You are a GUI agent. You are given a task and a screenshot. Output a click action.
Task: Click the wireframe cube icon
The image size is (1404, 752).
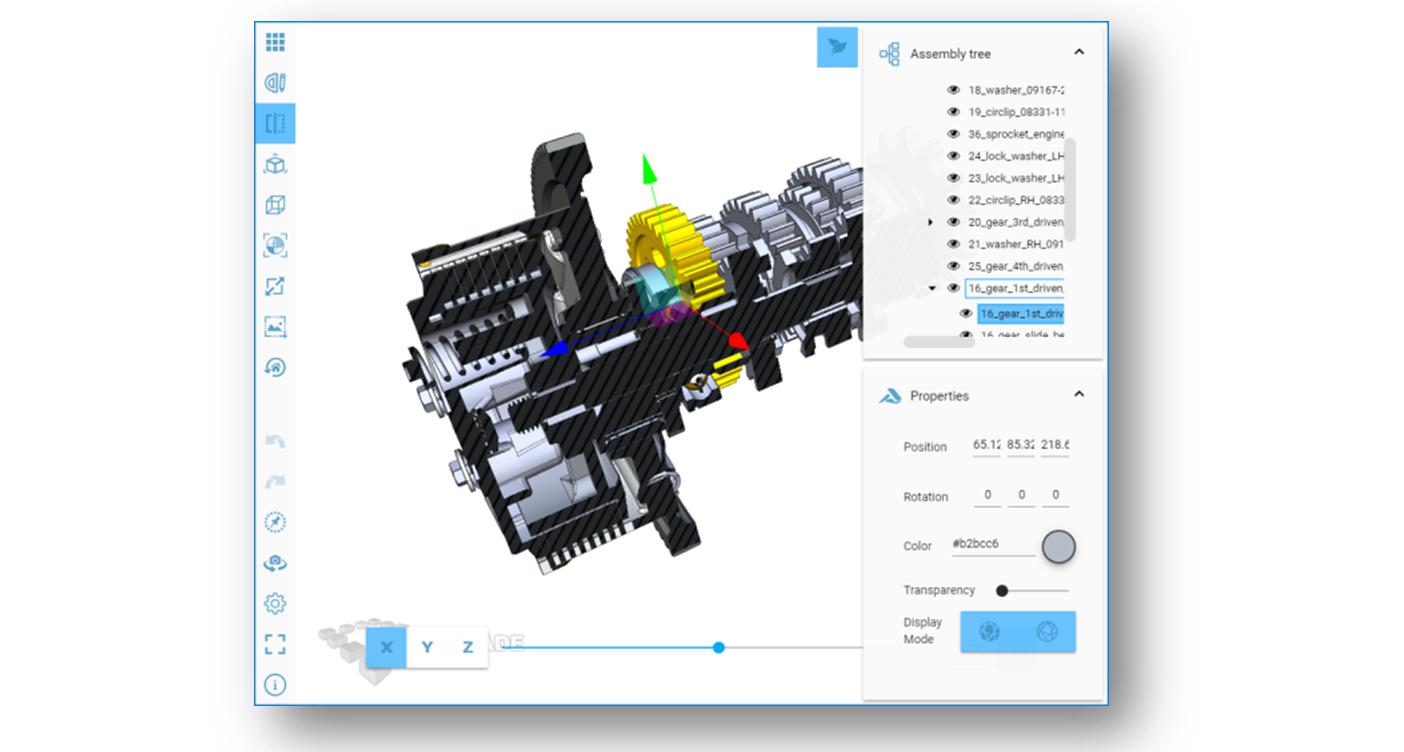click(275, 205)
